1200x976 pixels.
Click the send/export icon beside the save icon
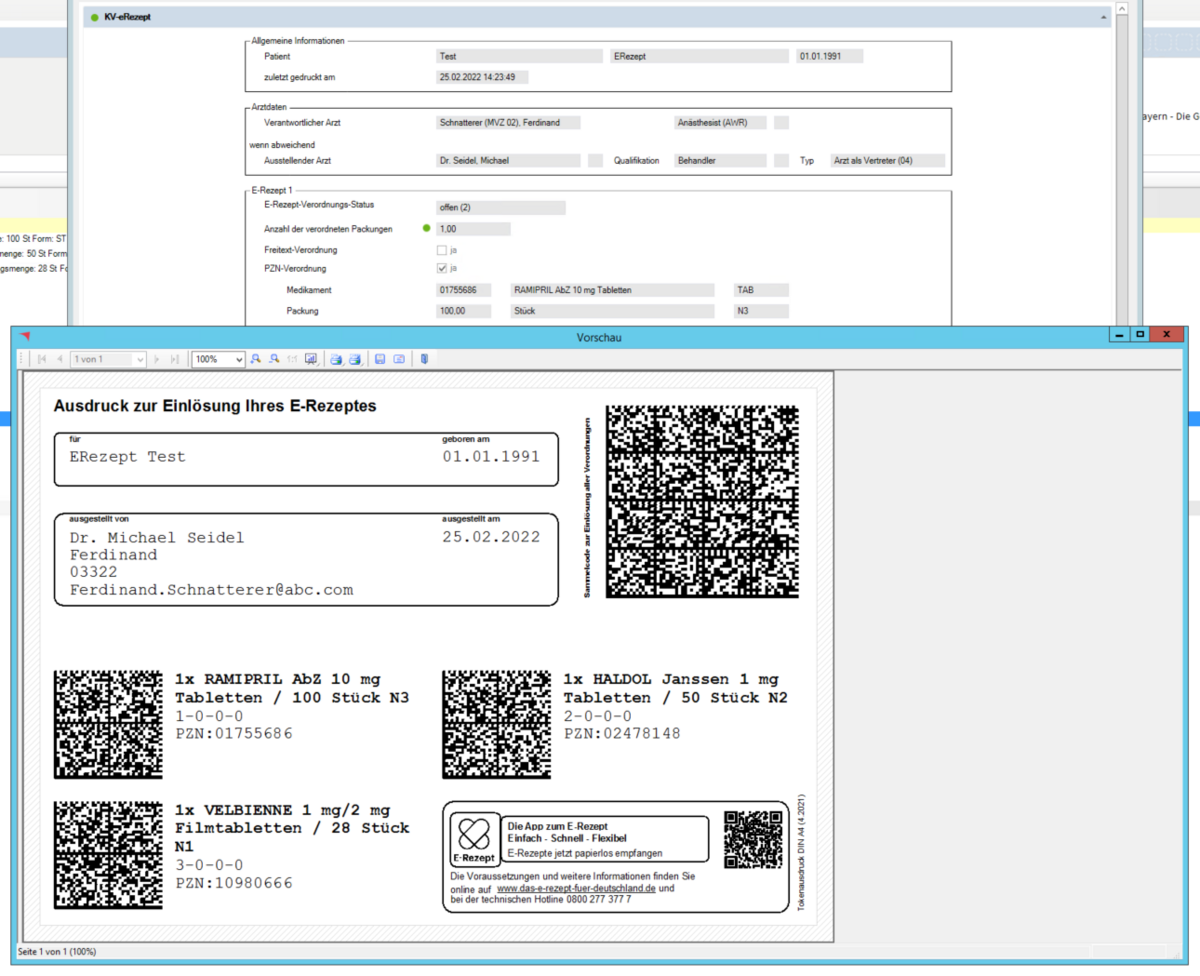(x=399, y=359)
